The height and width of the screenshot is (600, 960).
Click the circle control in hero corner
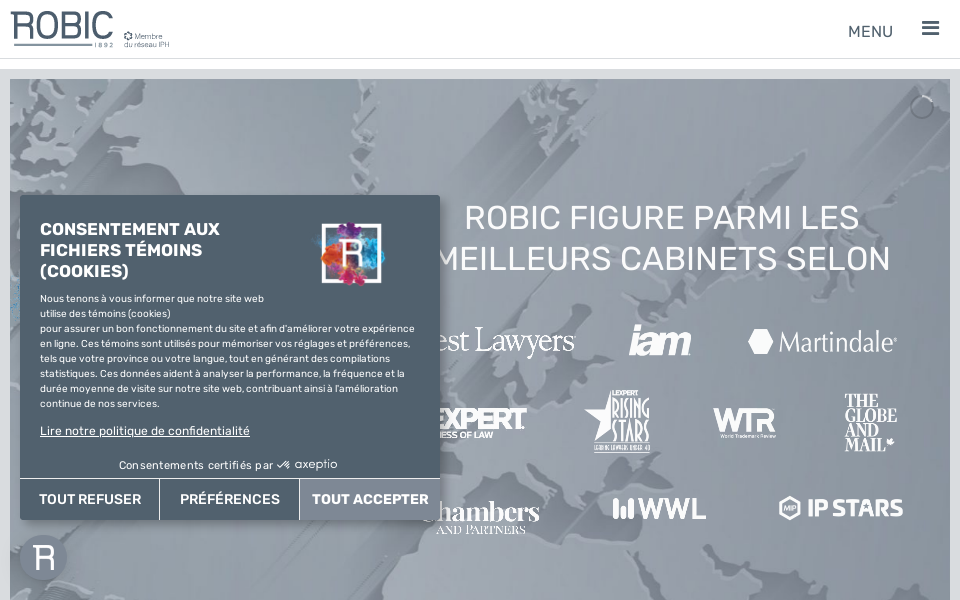[921, 107]
